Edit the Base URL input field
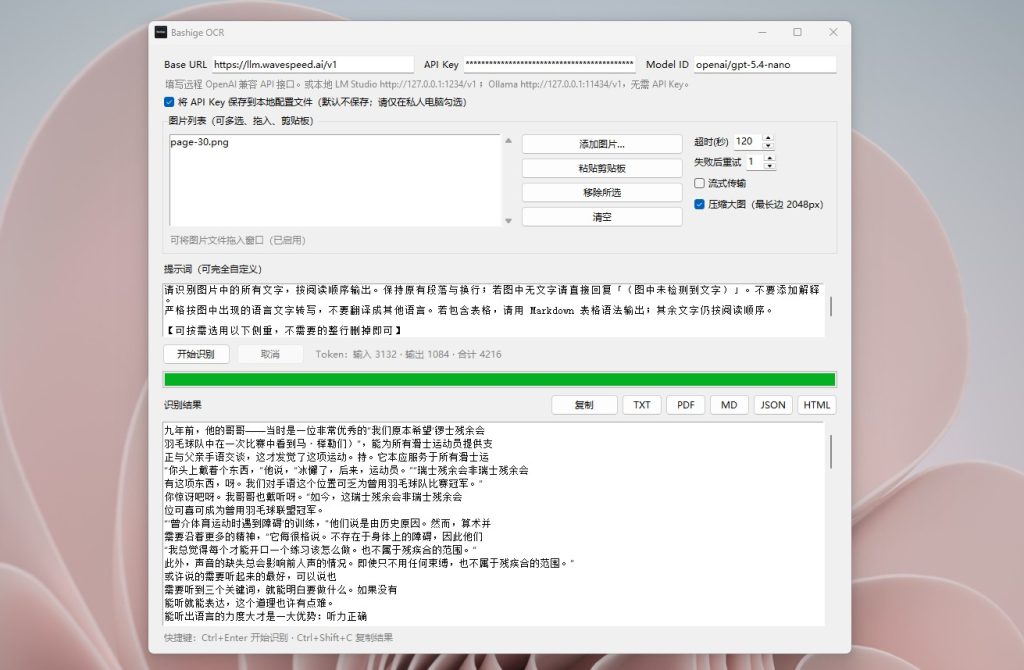This screenshot has height=670, width=1024. [x=313, y=64]
